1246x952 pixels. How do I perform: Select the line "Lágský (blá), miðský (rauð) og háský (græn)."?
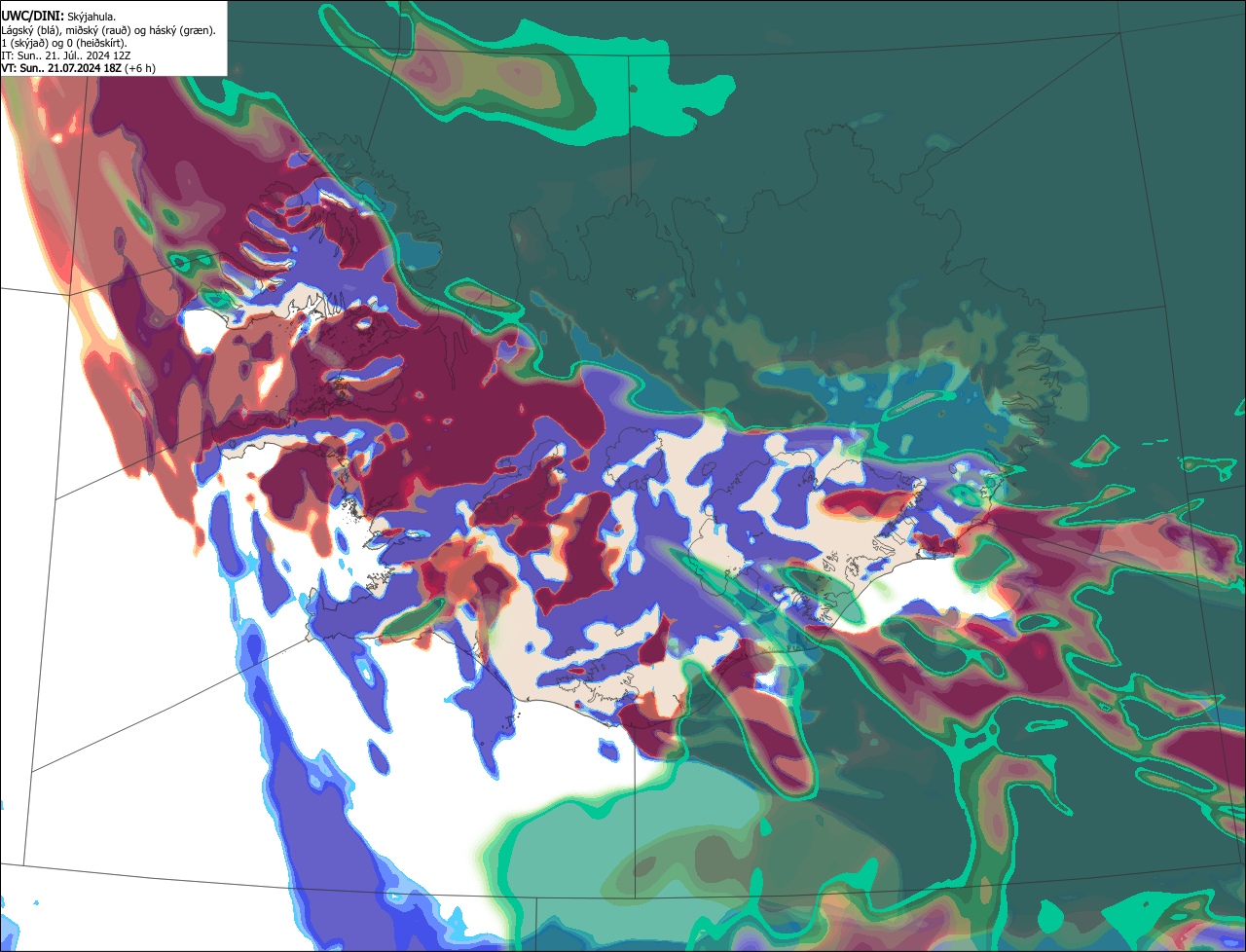pos(109,30)
